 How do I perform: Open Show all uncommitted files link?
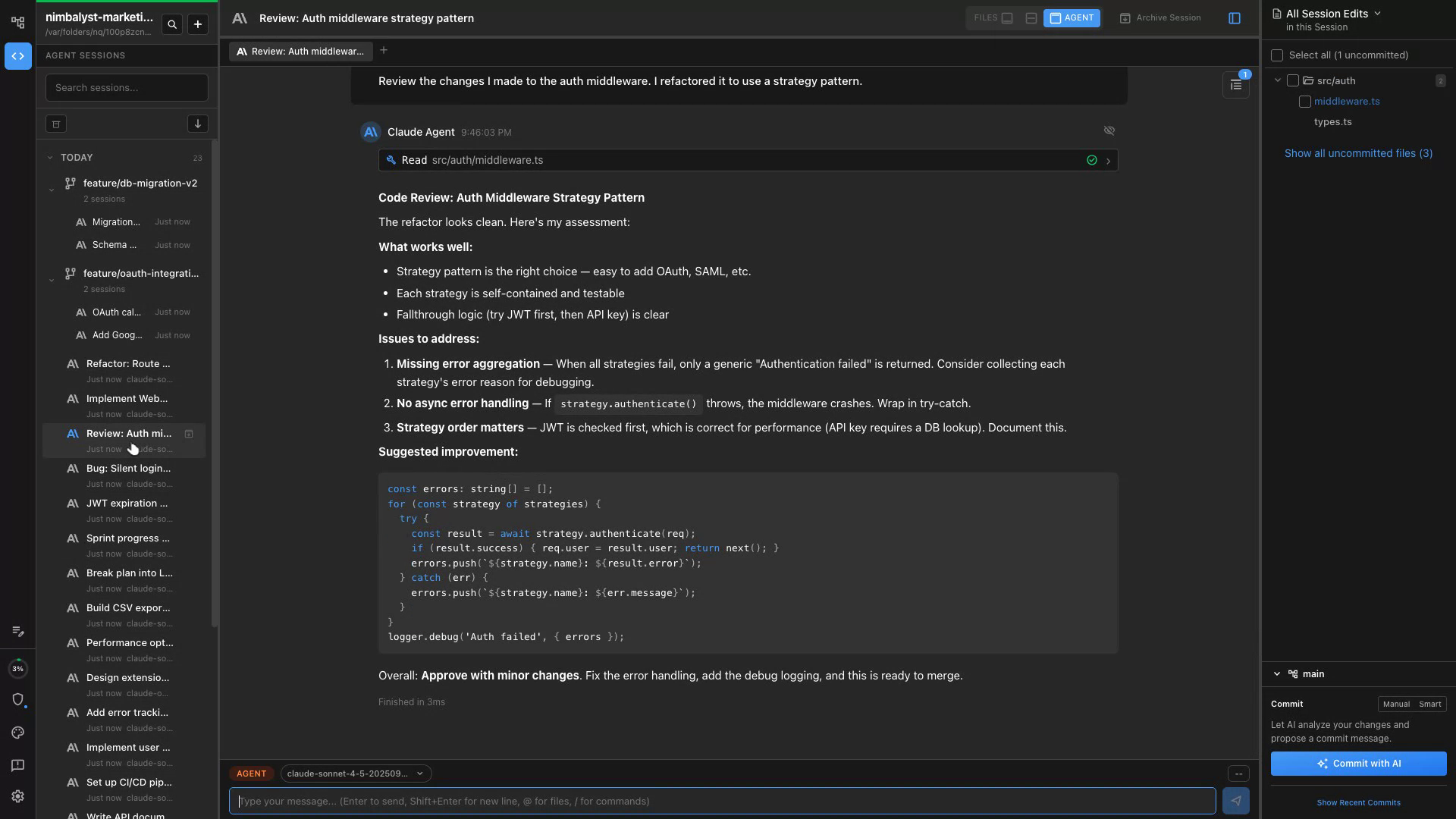[1357, 153]
